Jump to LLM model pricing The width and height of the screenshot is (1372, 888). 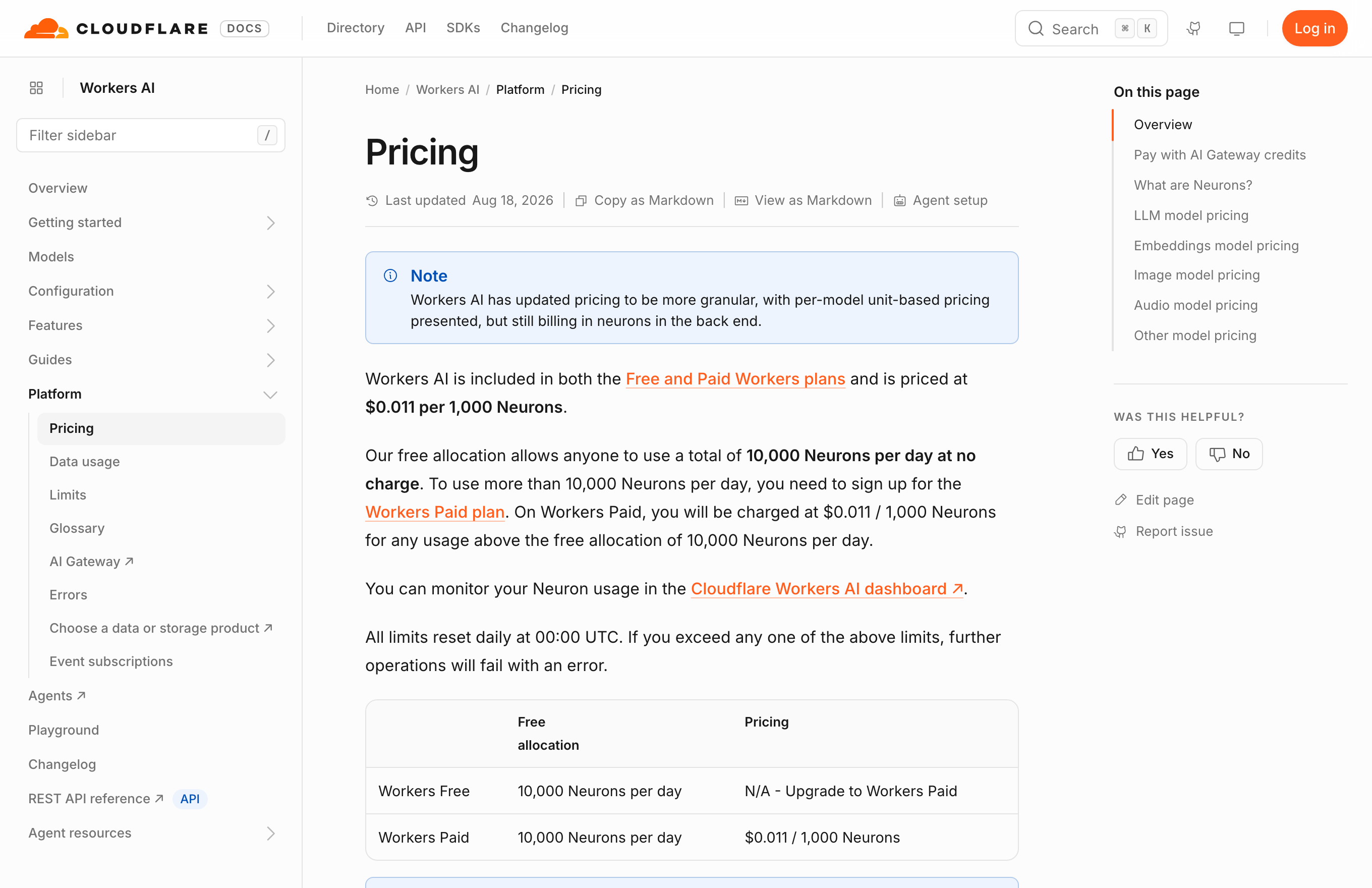[1190, 215]
